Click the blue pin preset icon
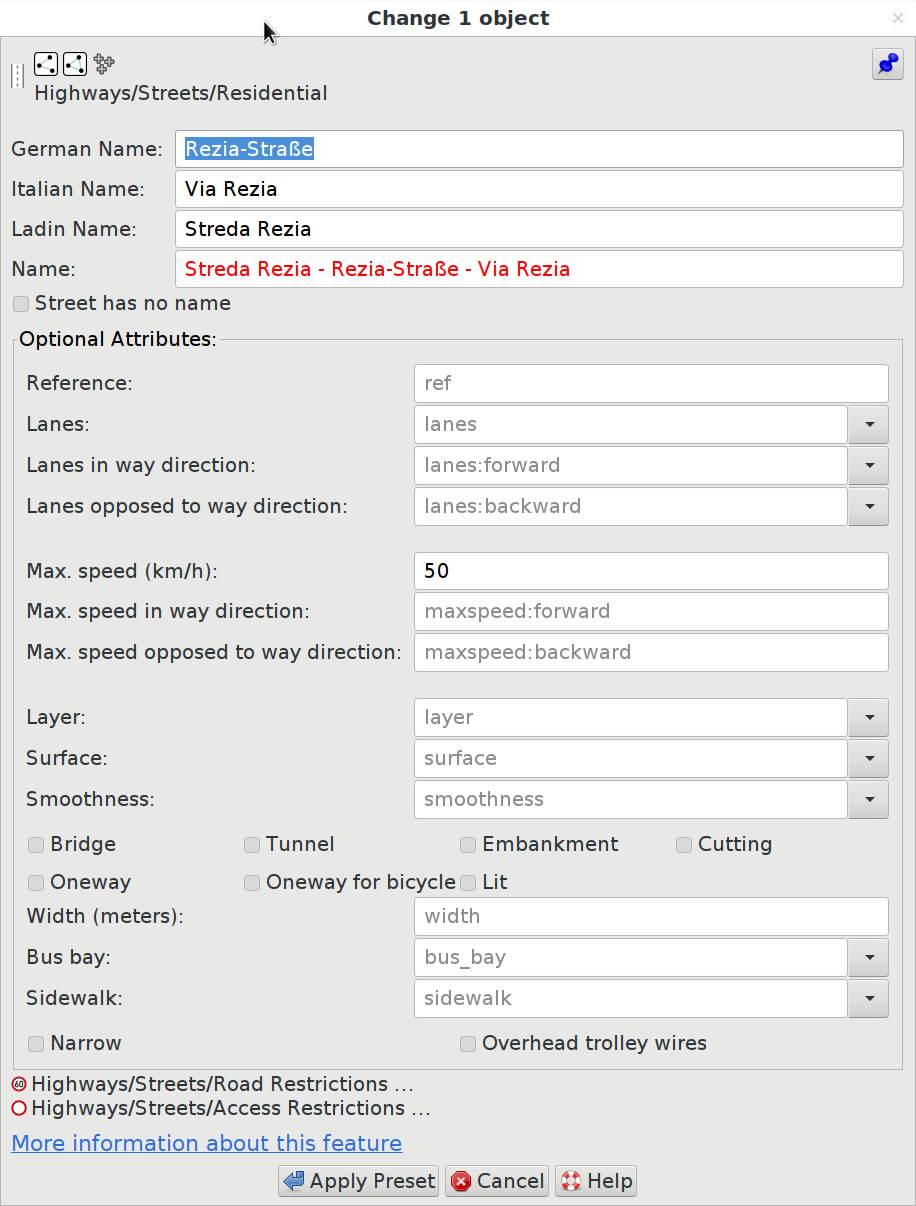This screenshot has width=916, height=1206. click(887, 64)
